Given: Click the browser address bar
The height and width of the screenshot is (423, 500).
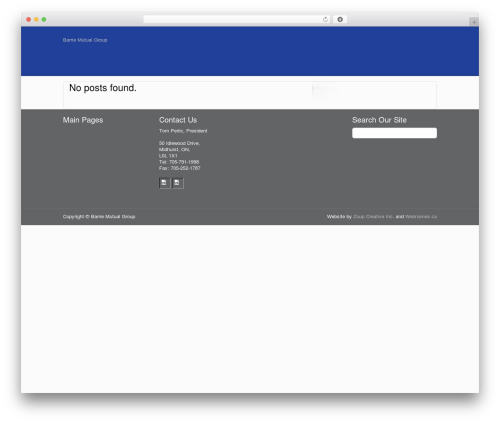Looking at the screenshot, I should click(x=237, y=19).
